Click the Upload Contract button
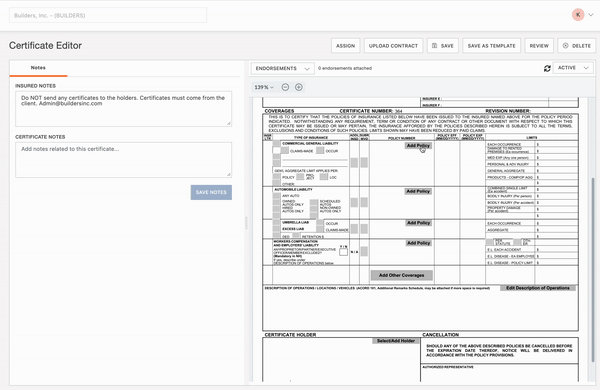This screenshot has width=600, height=390. pyautogui.click(x=393, y=46)
